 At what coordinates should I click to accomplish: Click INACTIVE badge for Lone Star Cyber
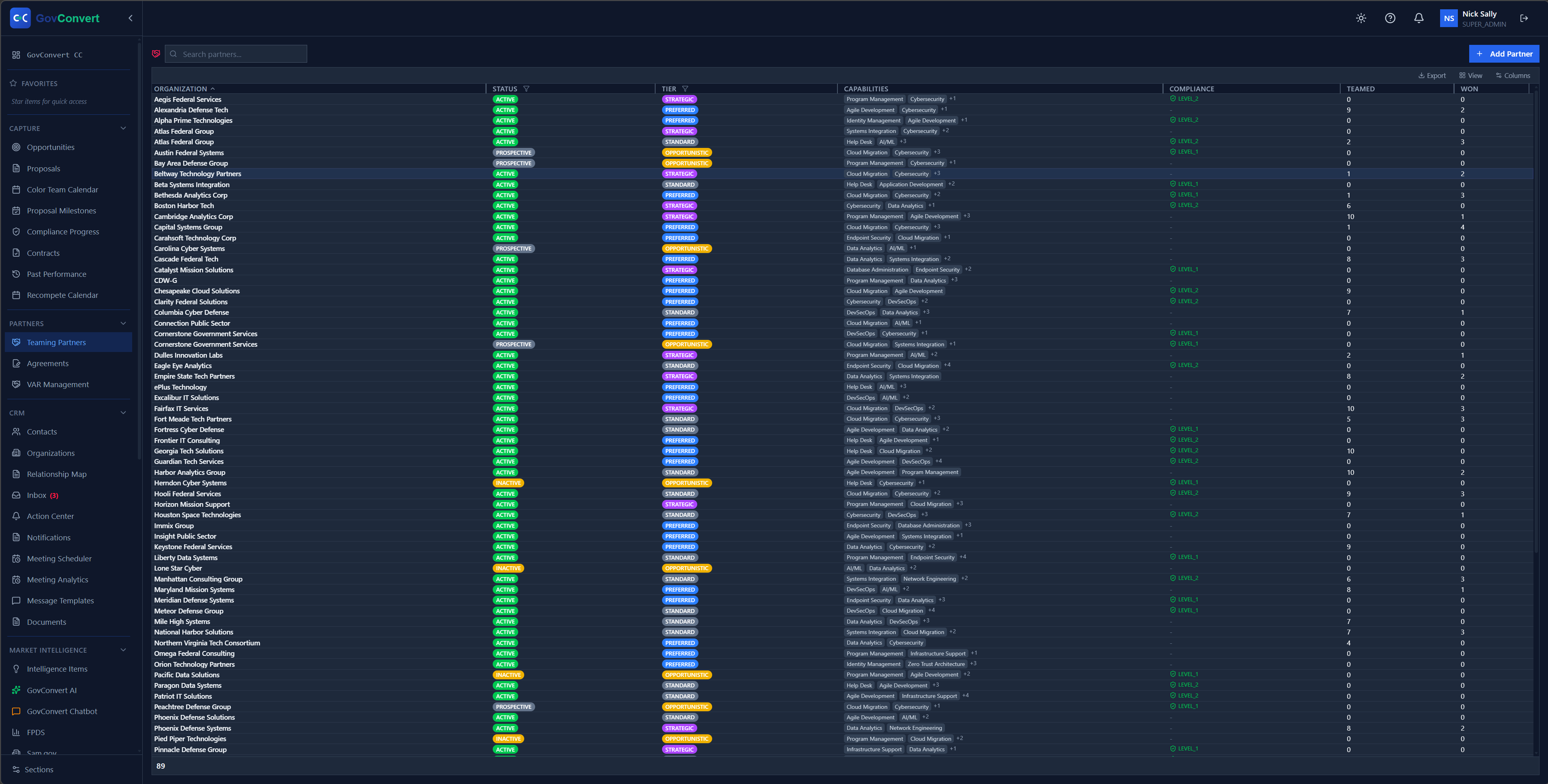(x=508, y=568)
